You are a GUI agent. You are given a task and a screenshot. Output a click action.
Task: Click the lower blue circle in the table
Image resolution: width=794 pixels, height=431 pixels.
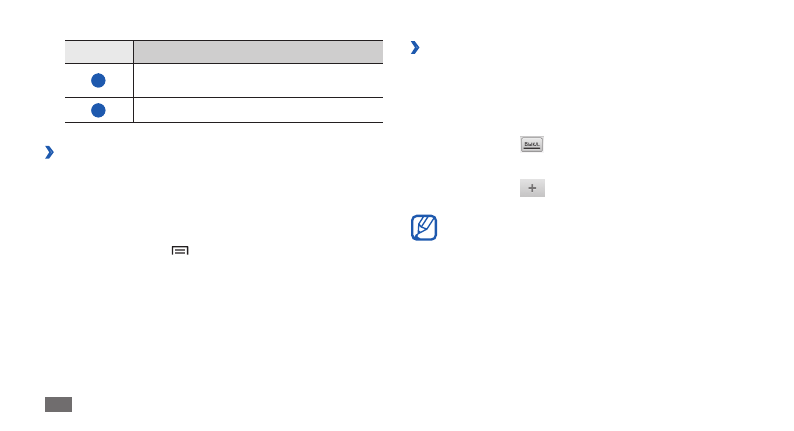click(99, 110)
